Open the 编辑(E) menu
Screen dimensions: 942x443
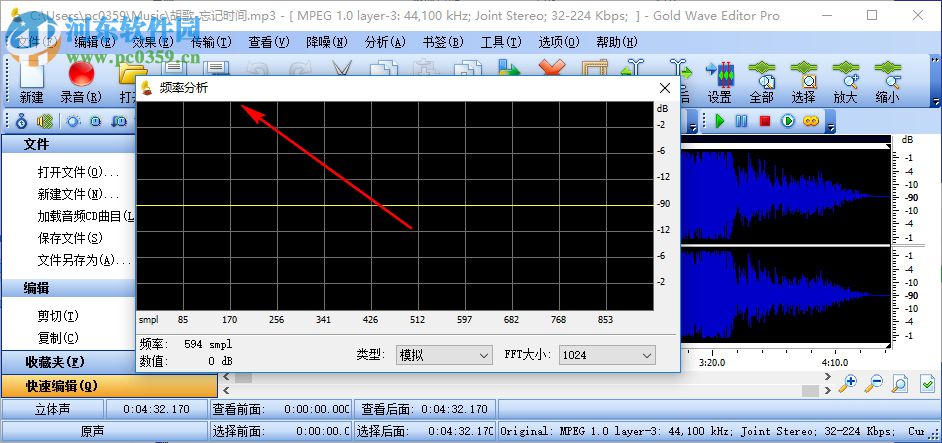point(94,42)
